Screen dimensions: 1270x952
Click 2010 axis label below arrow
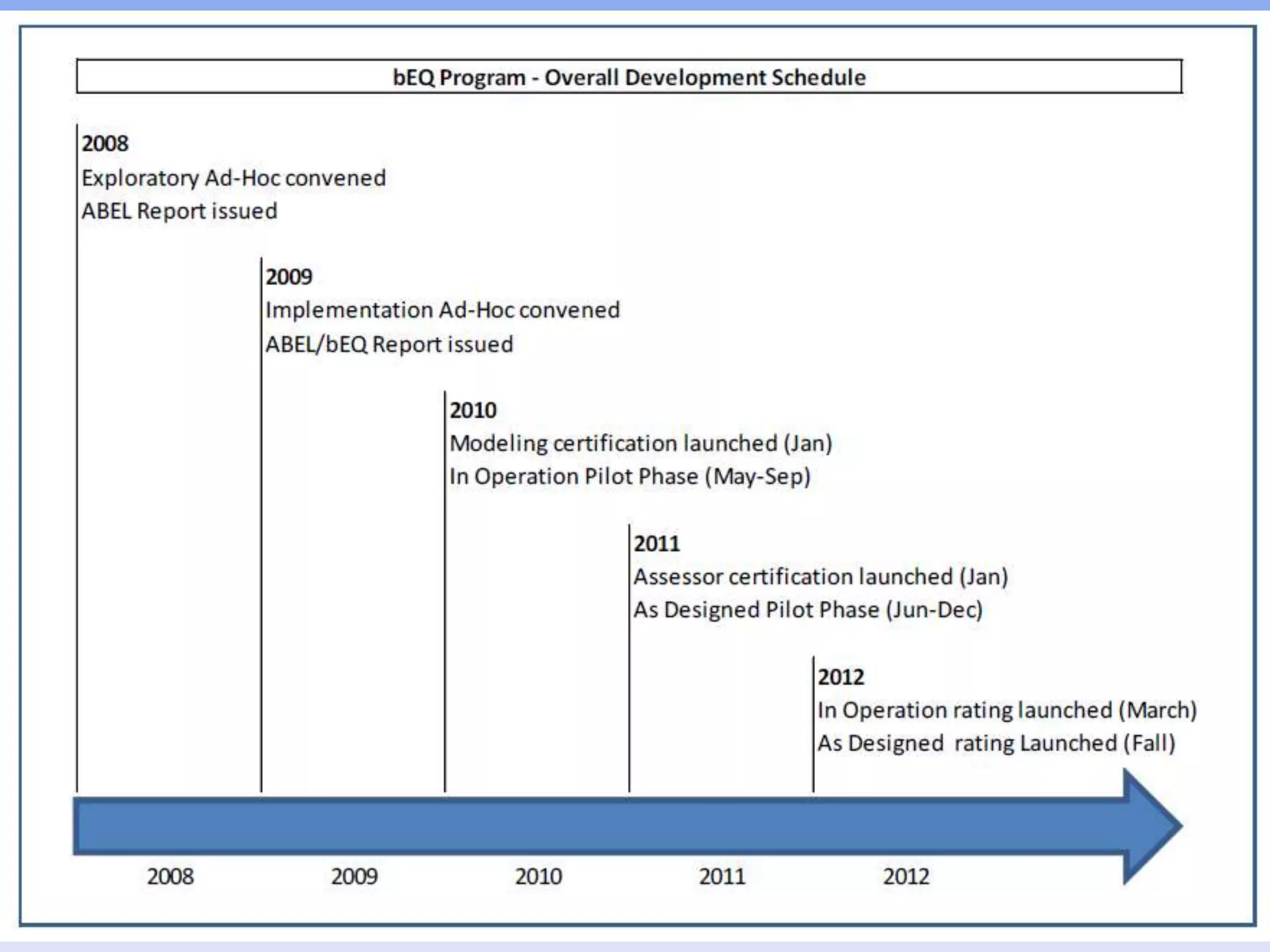pyautogui.click(x=538, y=876)
